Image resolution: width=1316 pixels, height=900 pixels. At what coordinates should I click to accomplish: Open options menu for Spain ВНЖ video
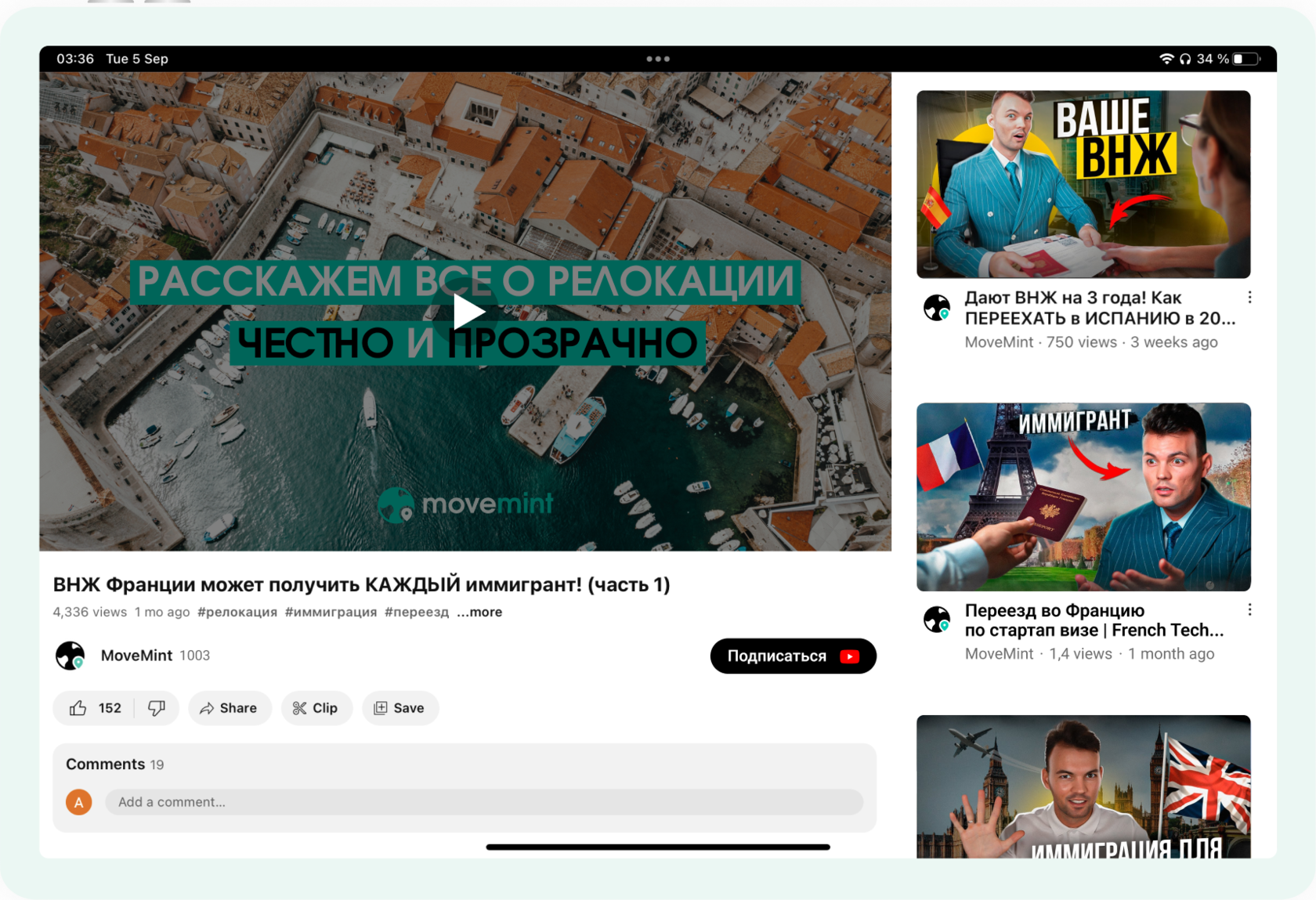coord(1249,298)
